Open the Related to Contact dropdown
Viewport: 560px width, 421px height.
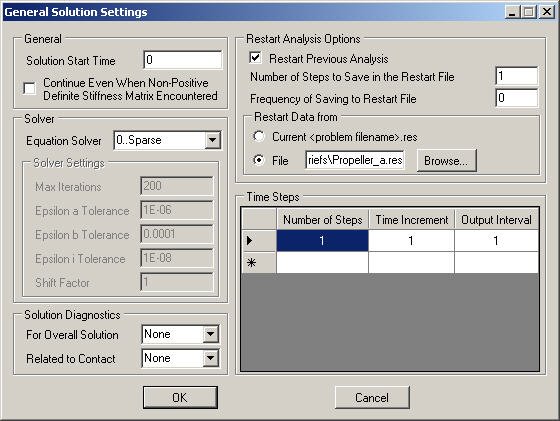click(211, 358)
